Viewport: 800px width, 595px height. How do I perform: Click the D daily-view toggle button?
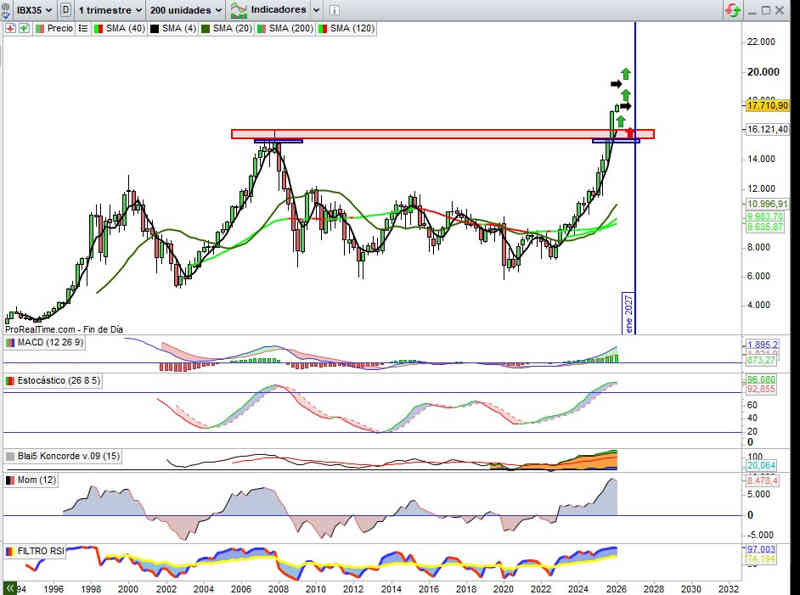coord(65,10)
